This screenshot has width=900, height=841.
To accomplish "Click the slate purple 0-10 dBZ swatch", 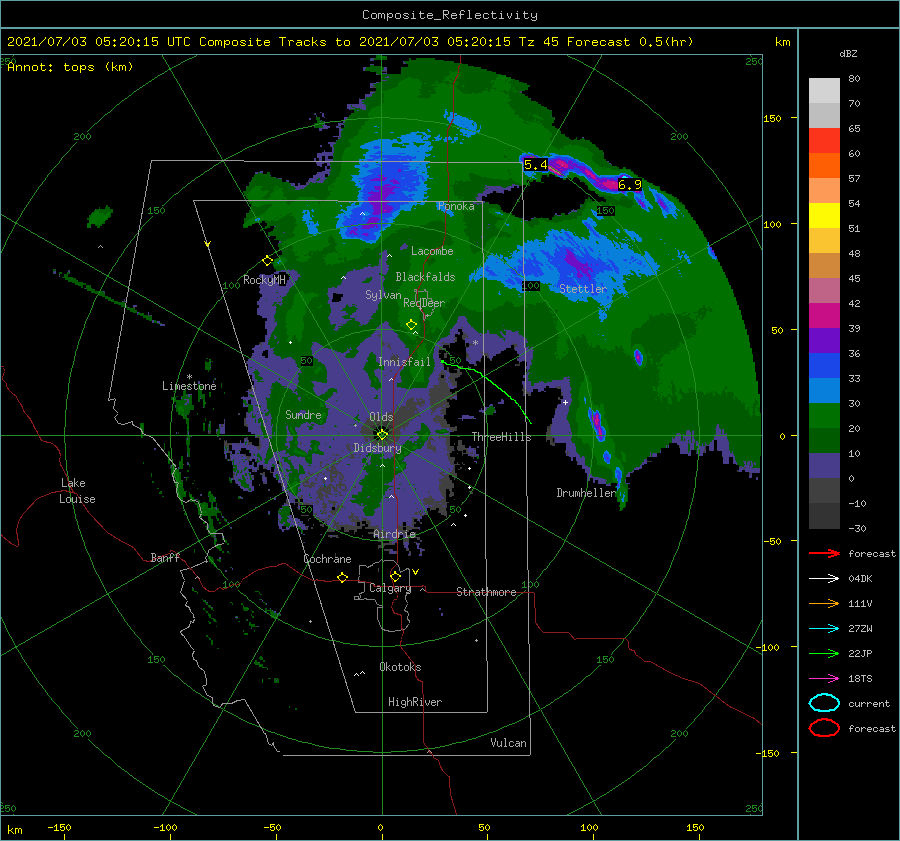I will pos(824,466).
